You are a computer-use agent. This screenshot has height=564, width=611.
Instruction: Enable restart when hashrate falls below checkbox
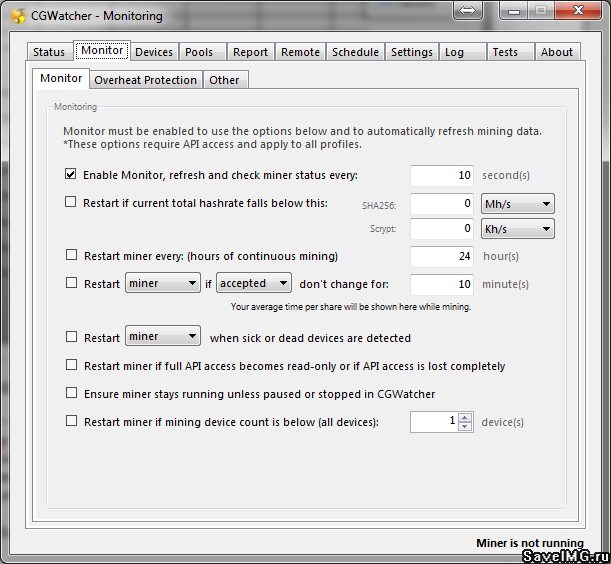click(x=71, y=202)
